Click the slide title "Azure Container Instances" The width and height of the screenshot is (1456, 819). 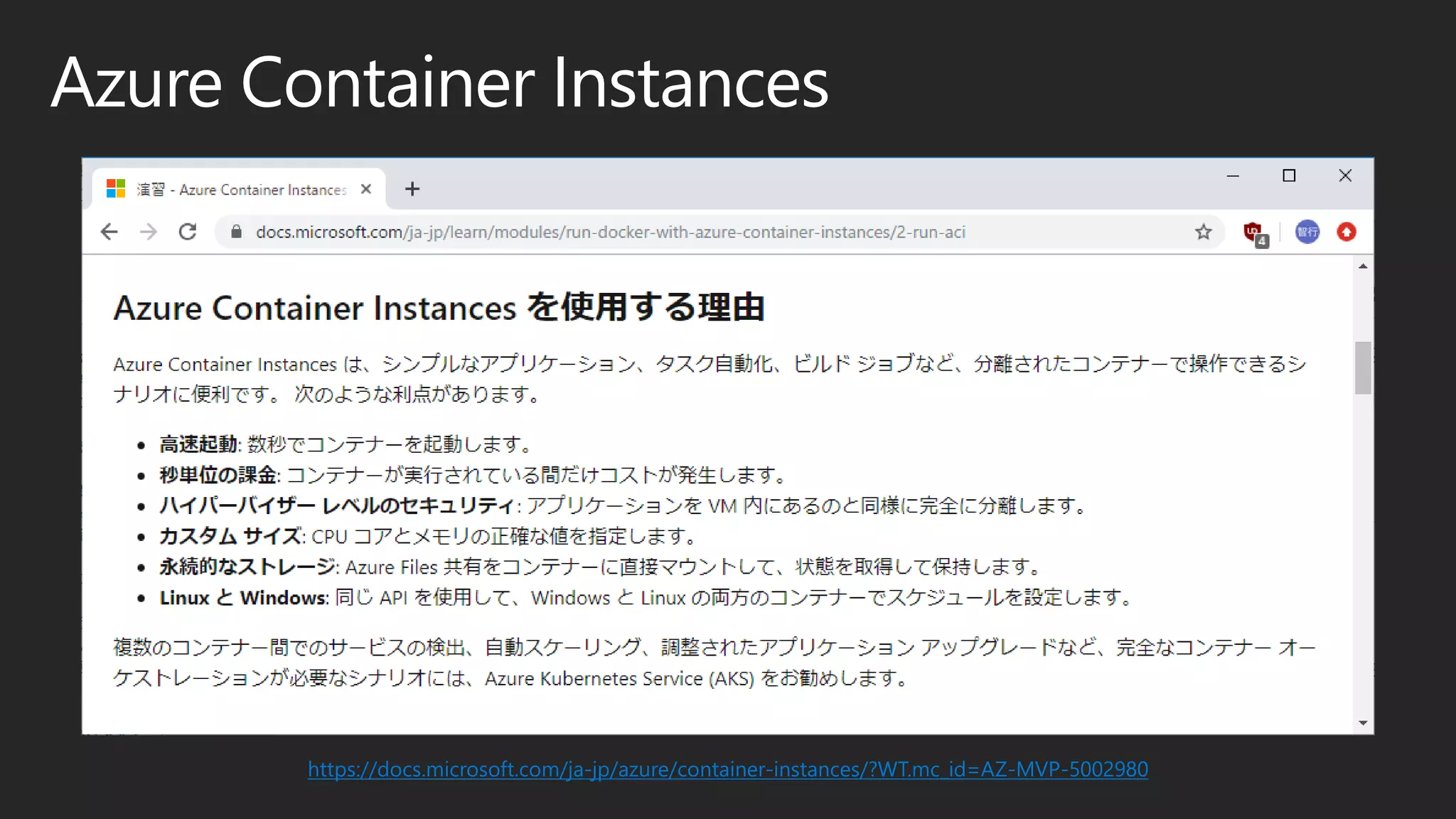coord(439,82)
